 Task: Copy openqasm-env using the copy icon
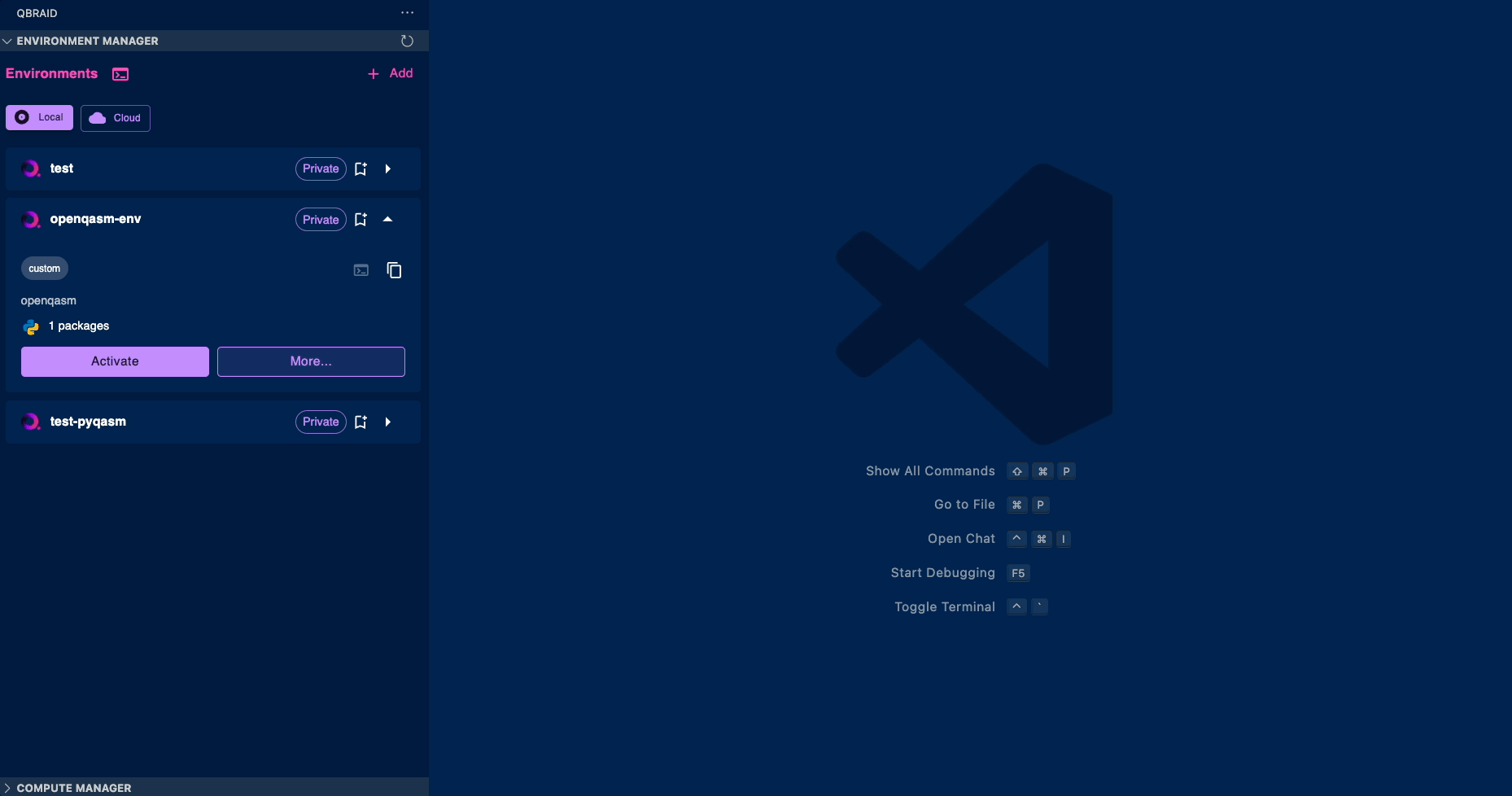394,270
